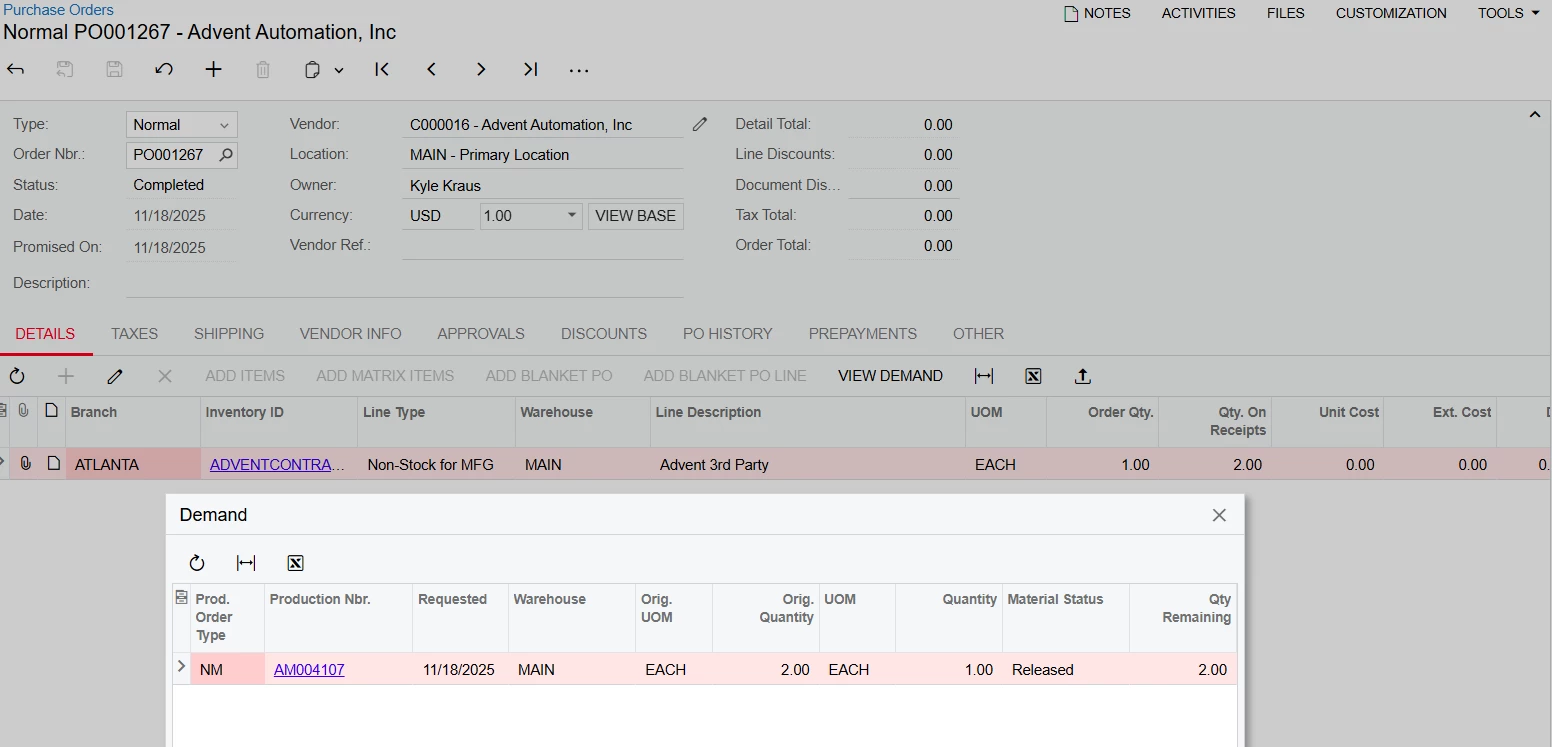The image size is (1552, 747).
Task: Expand the NM demand row arrow
Action: (181, 666)
